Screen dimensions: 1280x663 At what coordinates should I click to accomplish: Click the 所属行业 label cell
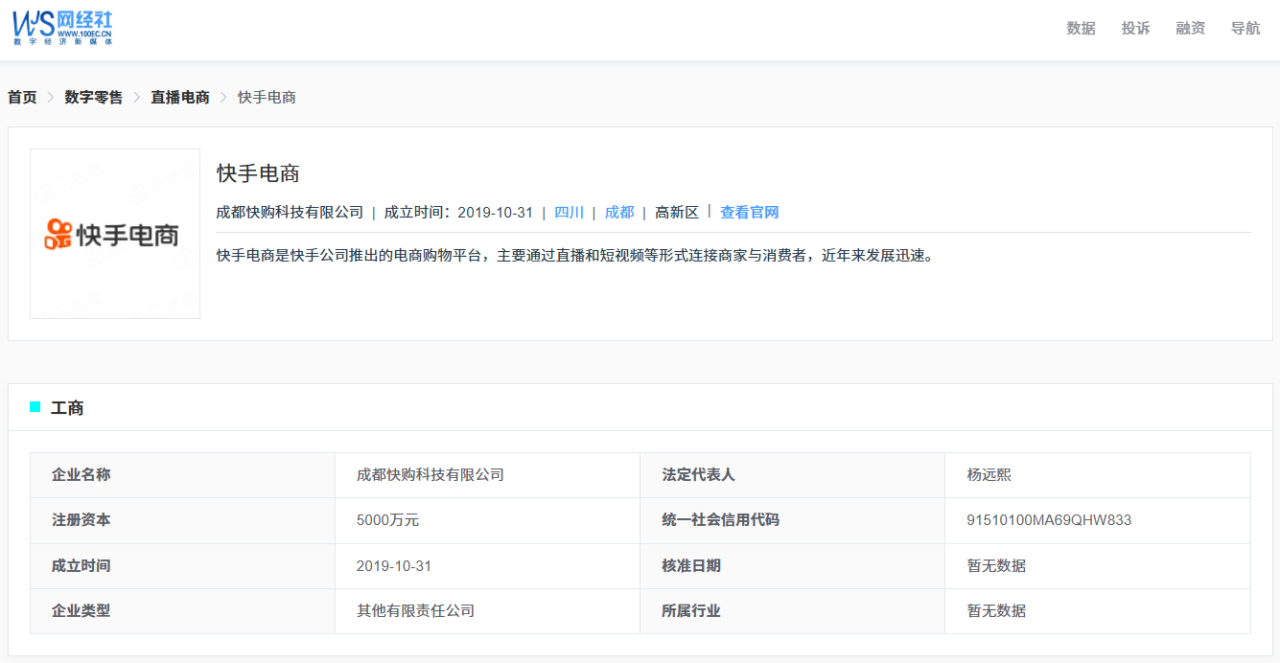coord(793,611)
